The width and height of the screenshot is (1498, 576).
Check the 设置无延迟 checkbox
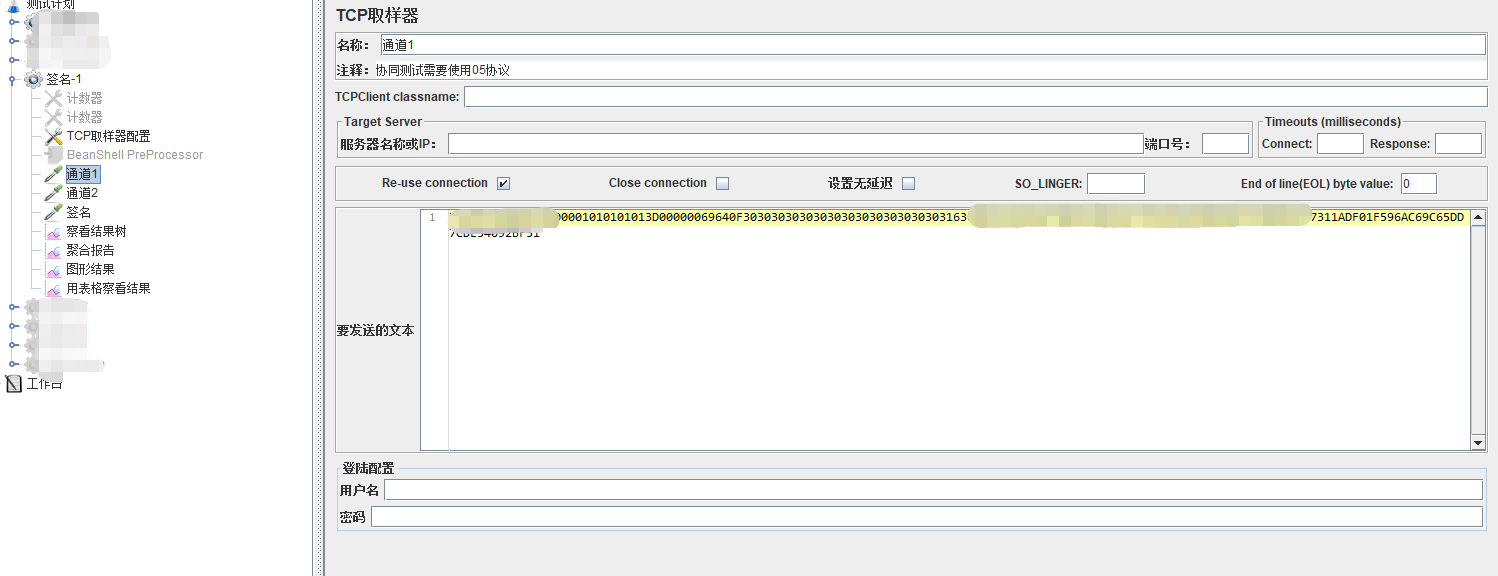909,183
